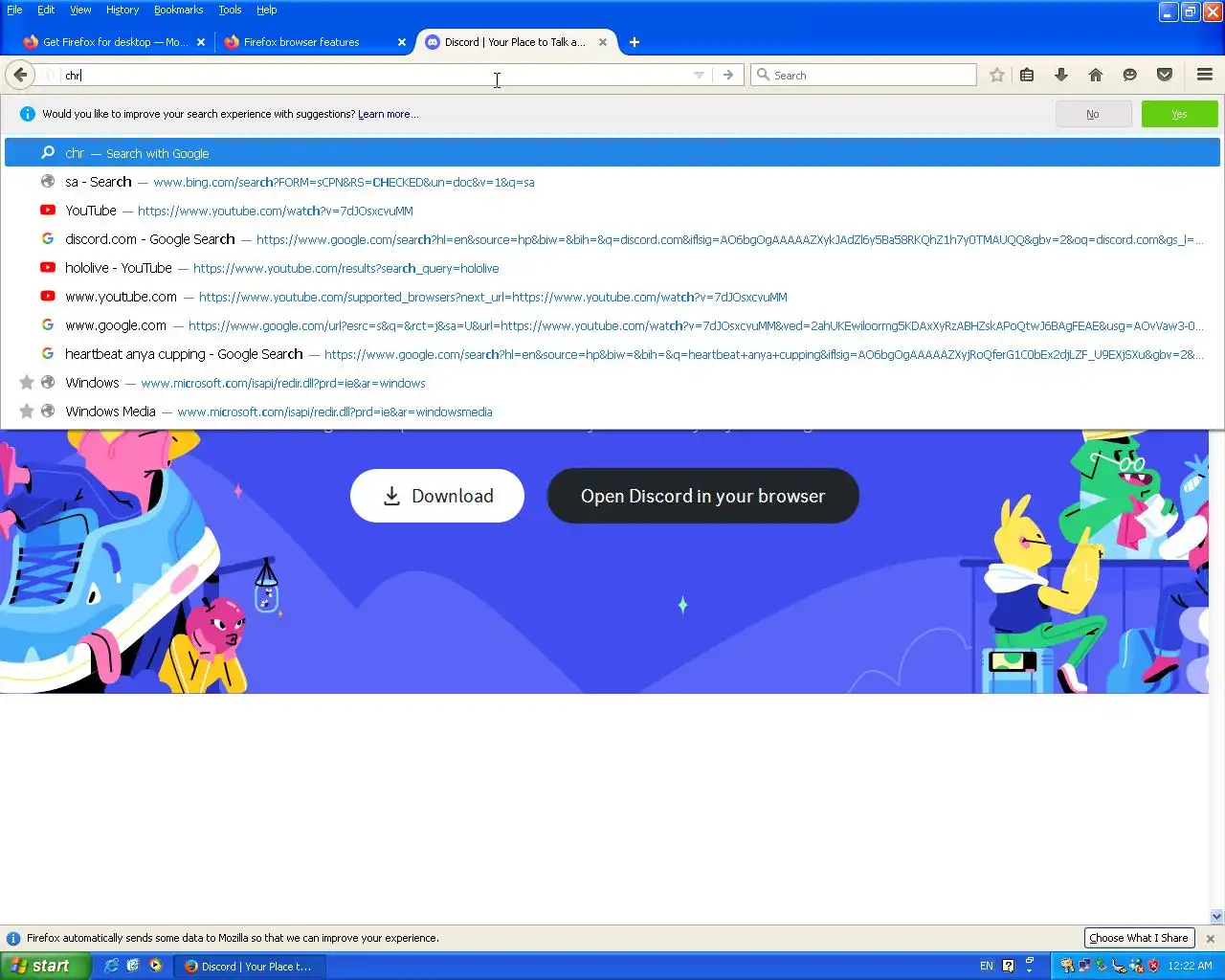The height and width of the screenshot is (980, 1225).
Task: Pick 'heartbeat anya cupping - Google Search' suggestion
Action: (x=612, y=354)
